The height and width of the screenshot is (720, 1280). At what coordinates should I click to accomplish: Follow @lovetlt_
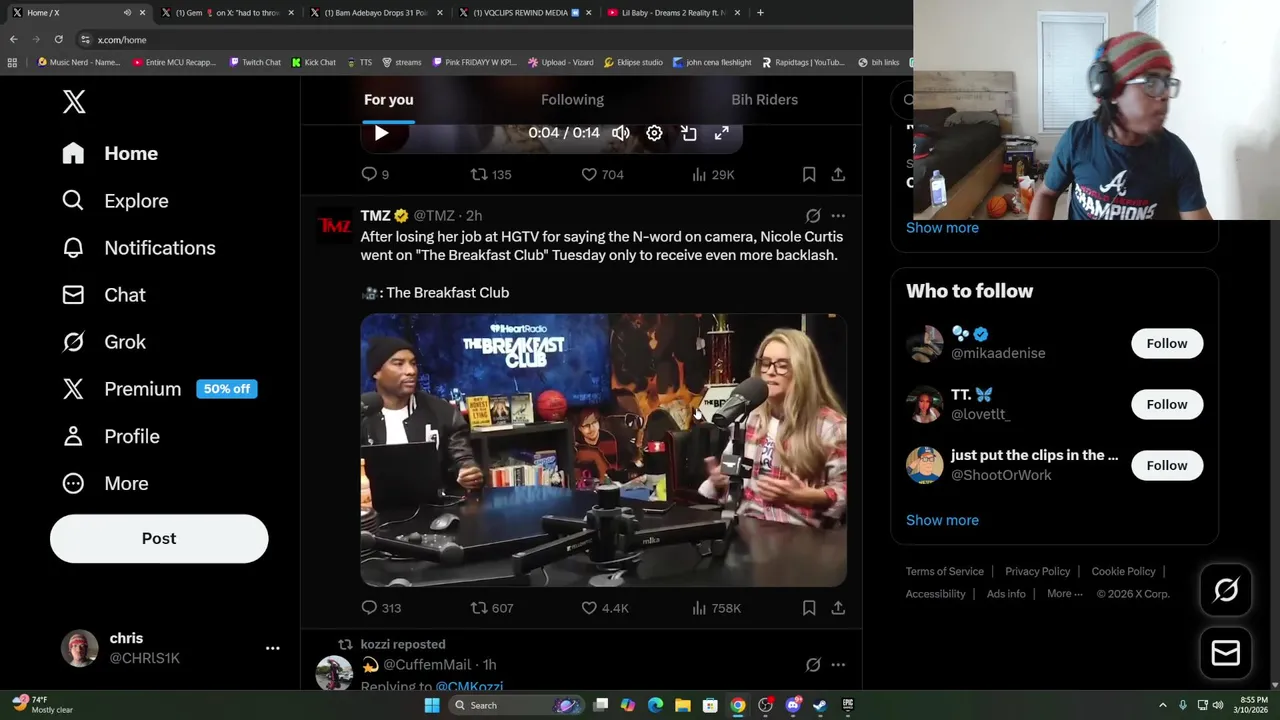1167,404
